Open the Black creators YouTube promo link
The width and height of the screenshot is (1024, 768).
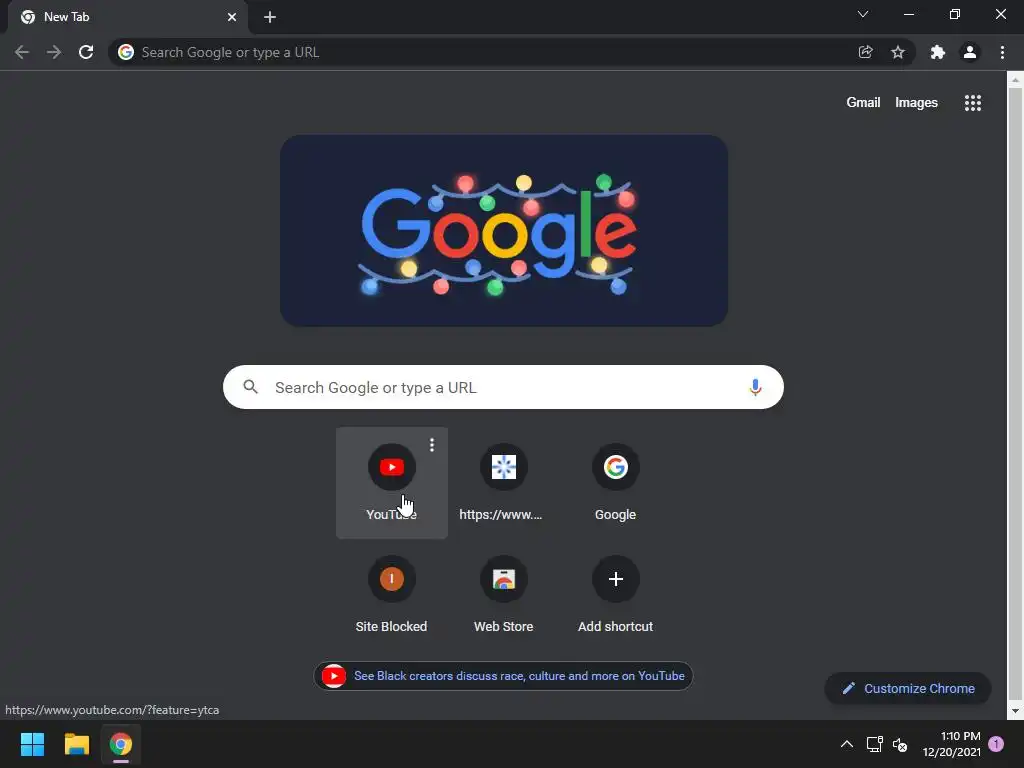(x=503, y=676)
